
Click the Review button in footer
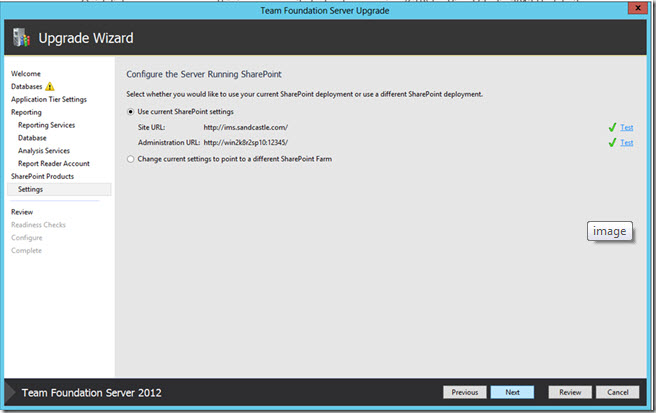(x=570, y=392)
